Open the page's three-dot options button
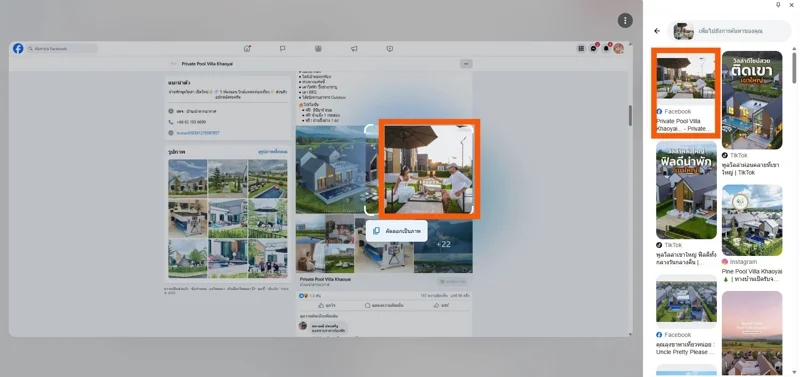The image size is (800, 377). pos(466,64)
